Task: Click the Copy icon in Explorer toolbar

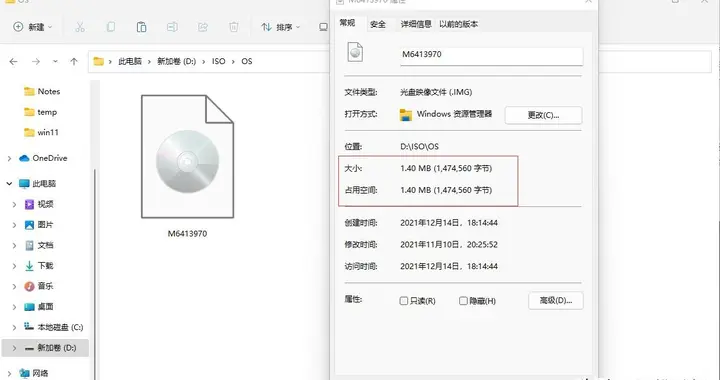Action: pyautogui.click(x=111, y=27)
